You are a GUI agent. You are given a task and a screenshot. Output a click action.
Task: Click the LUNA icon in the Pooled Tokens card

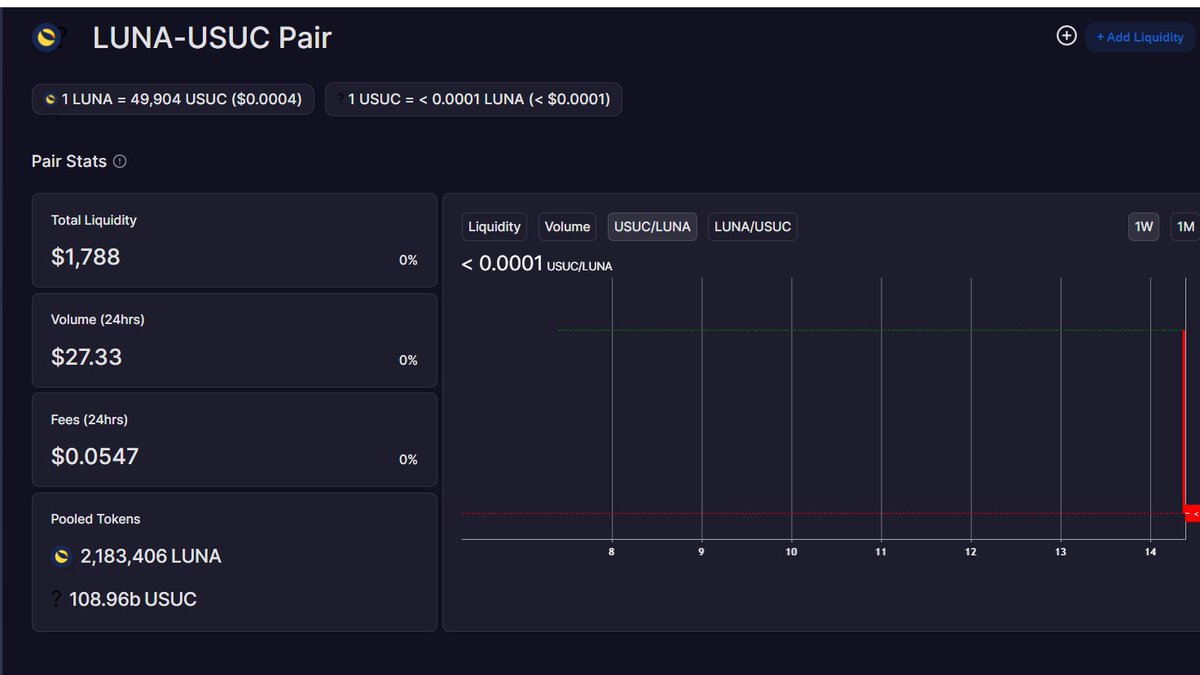pos(62,557)
